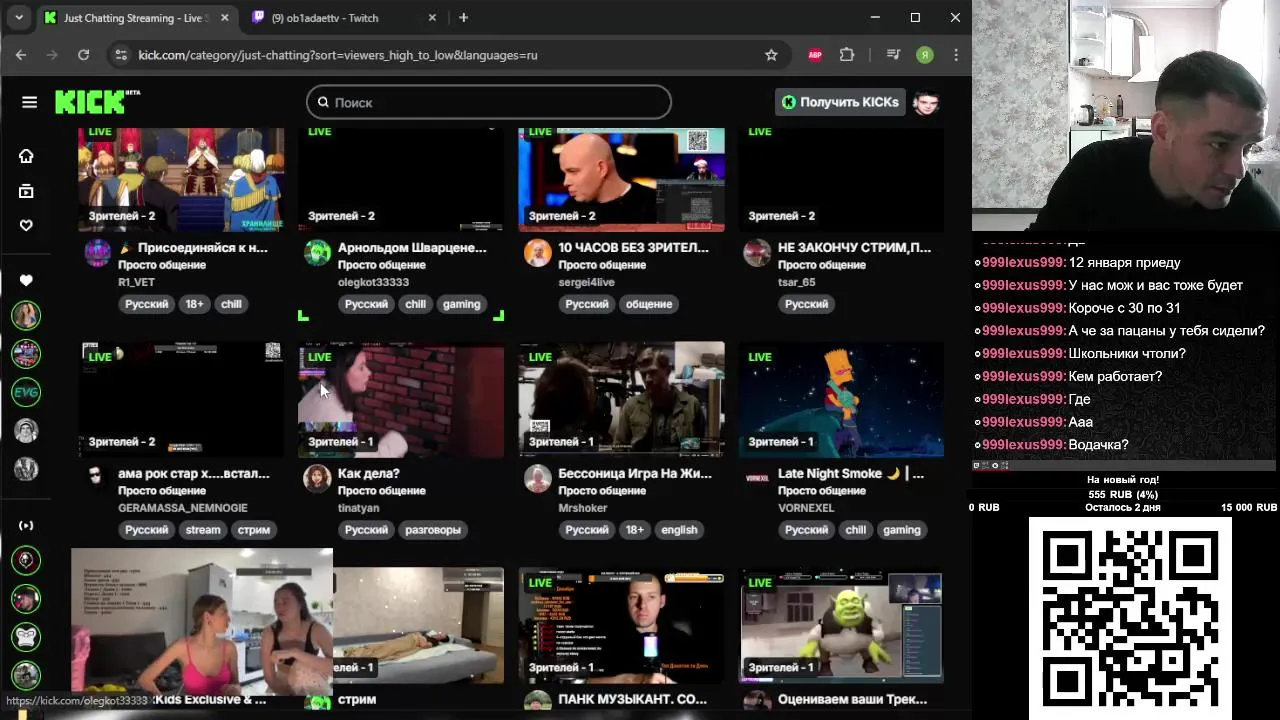
Task: Click the общение tag under sergei4live
Action: click(649, 304)
